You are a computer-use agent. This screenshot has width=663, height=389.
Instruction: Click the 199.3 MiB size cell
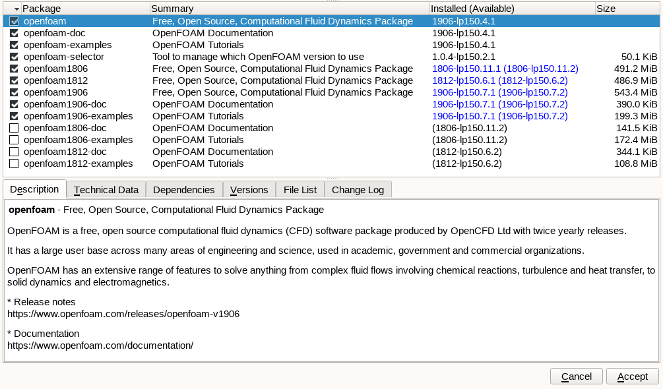click(x=636, y=116)
